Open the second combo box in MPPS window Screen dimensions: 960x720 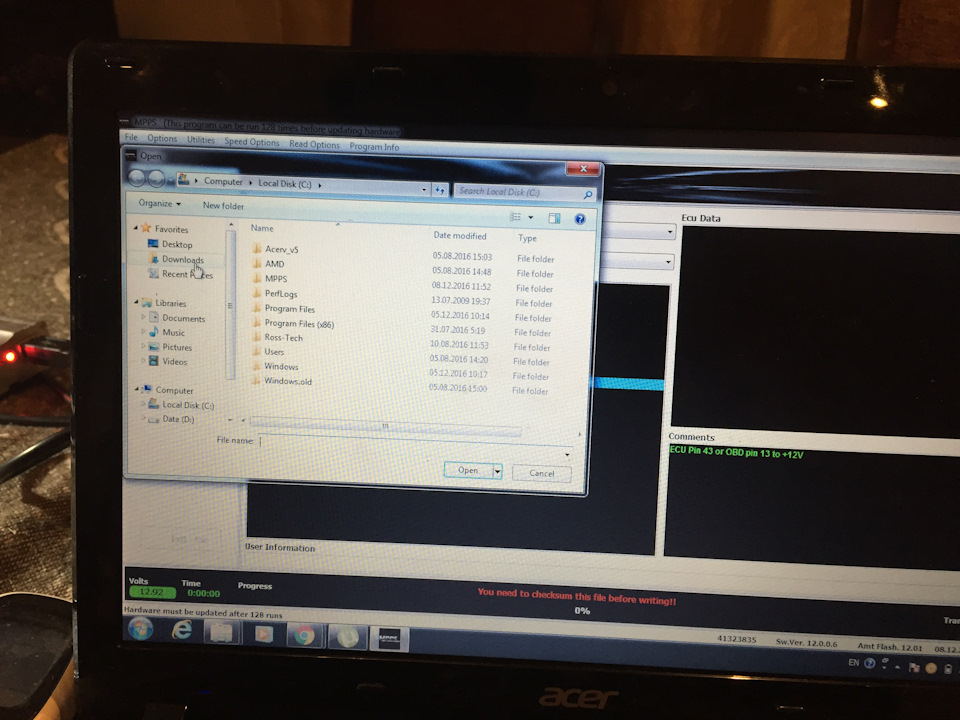(668, 262)
